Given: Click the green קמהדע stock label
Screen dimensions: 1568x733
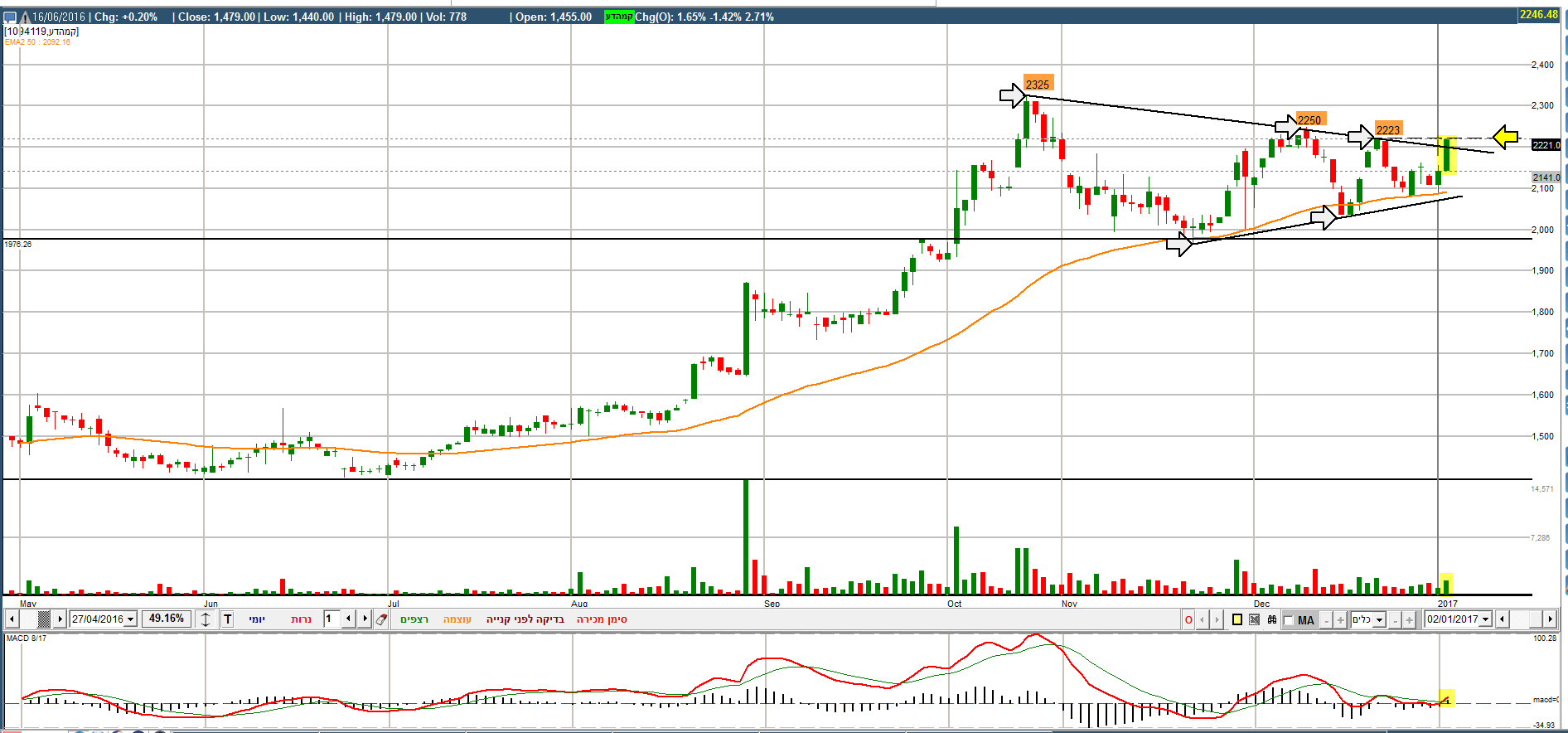Looking at the screenshot, I should click(x=618, y=17).
